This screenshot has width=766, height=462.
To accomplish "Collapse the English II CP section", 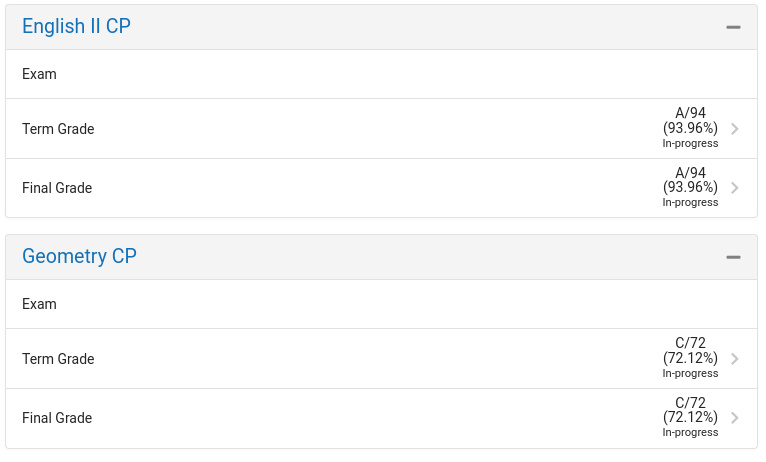I will pyautogui.click(x=733, y=27).
